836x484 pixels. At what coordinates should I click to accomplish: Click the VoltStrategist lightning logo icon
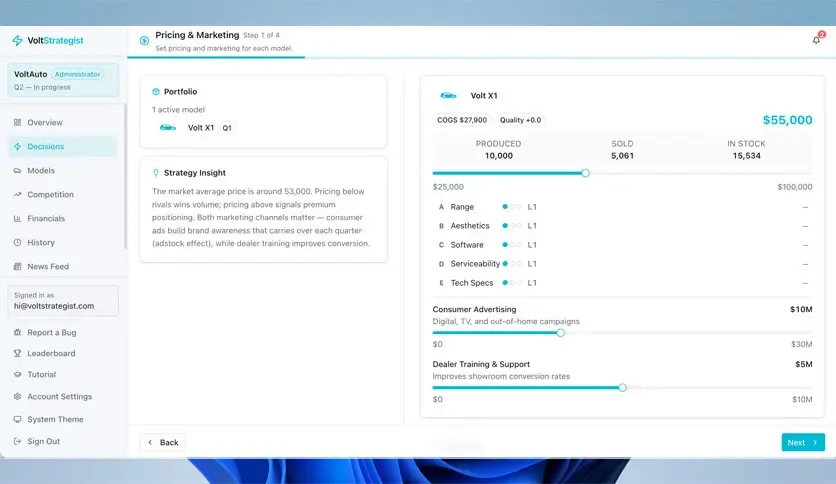(x=18, y=41)
